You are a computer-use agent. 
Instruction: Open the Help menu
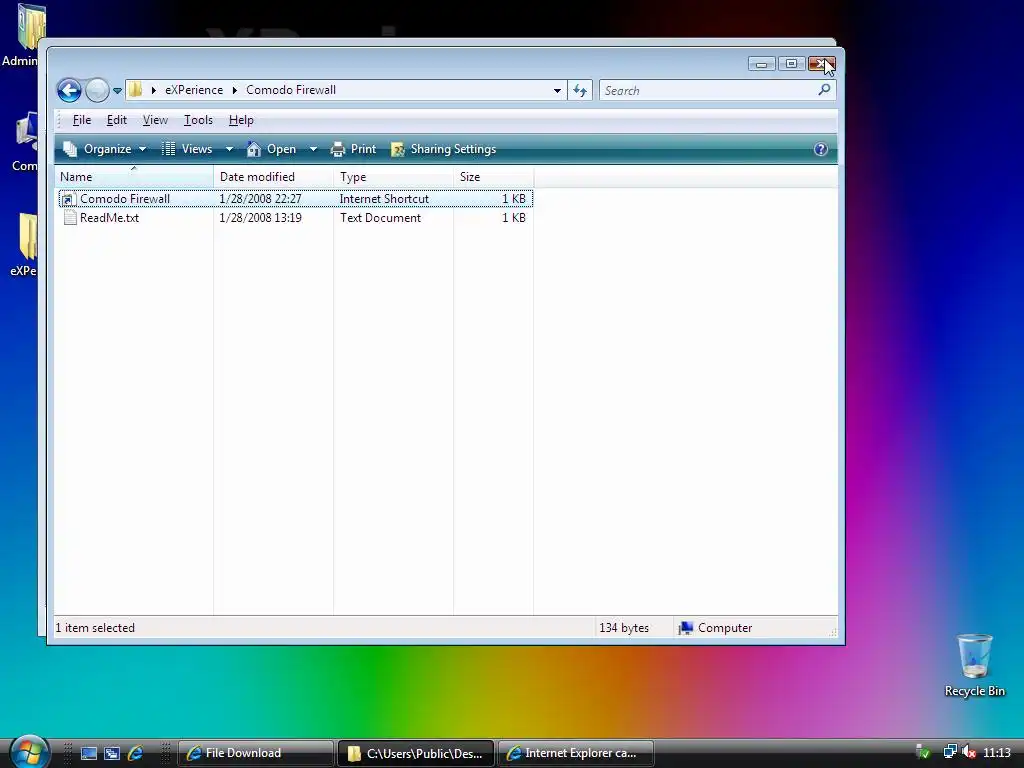tap(241, 120)
